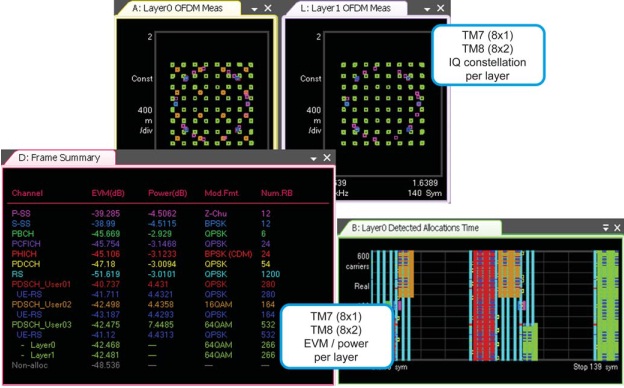Select the D: Frame Summary tab

click(x=59, y=158)
